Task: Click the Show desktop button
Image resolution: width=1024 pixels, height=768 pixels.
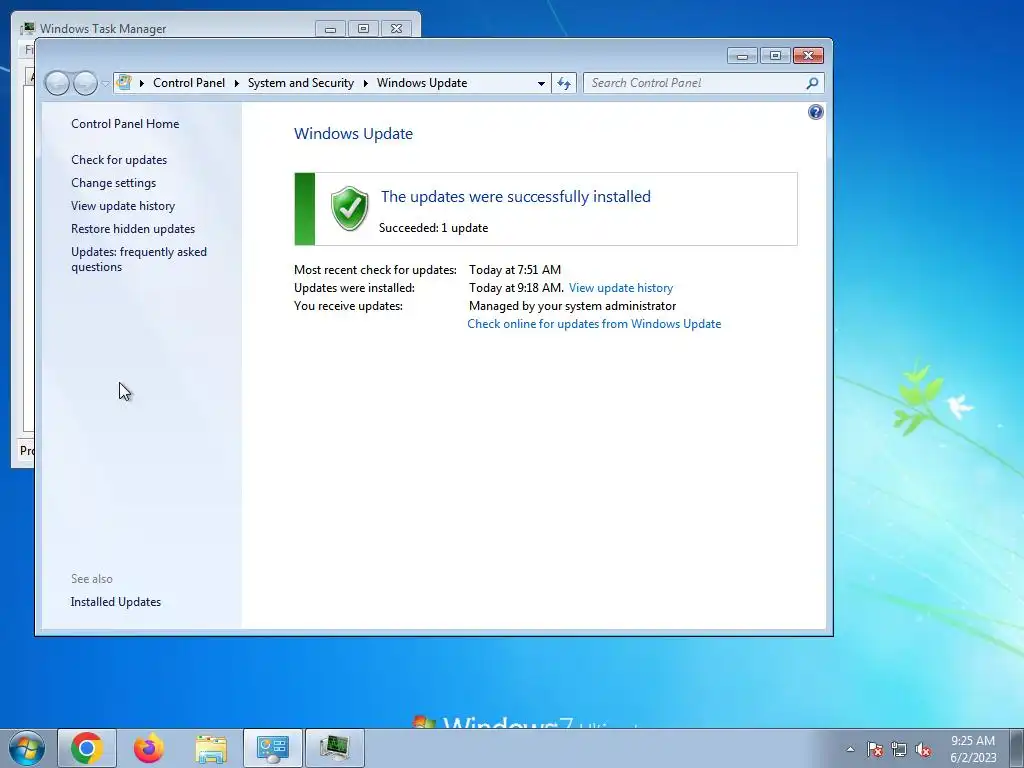Action: (1017, 749)
